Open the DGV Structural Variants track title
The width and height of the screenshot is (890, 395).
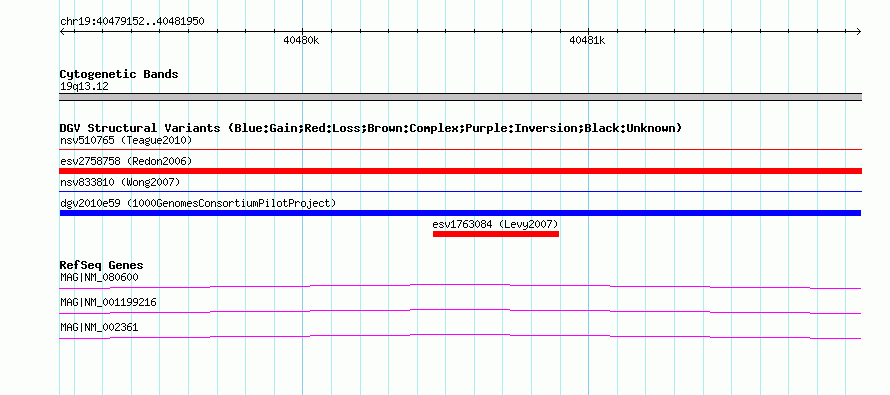click(x=371, y=128)
